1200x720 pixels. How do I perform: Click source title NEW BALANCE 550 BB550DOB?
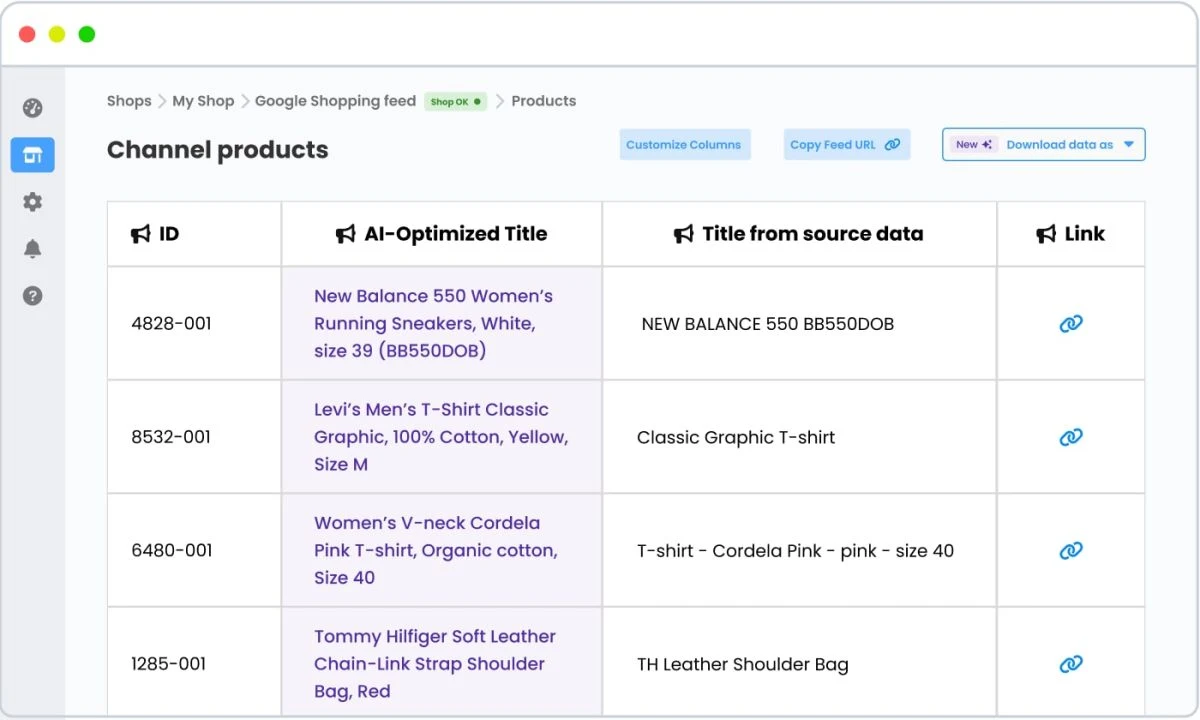768,324
